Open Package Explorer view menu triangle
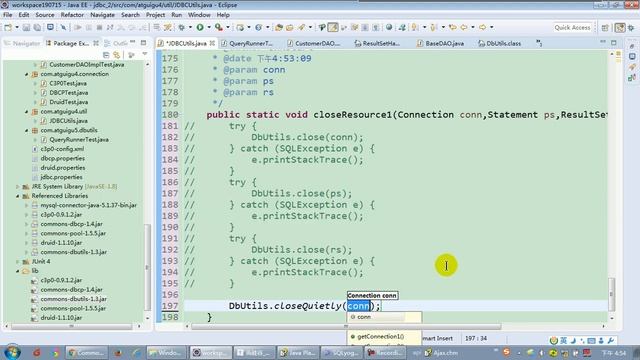The height and width of the screenshot is (360, 640). tap(144, 54)
